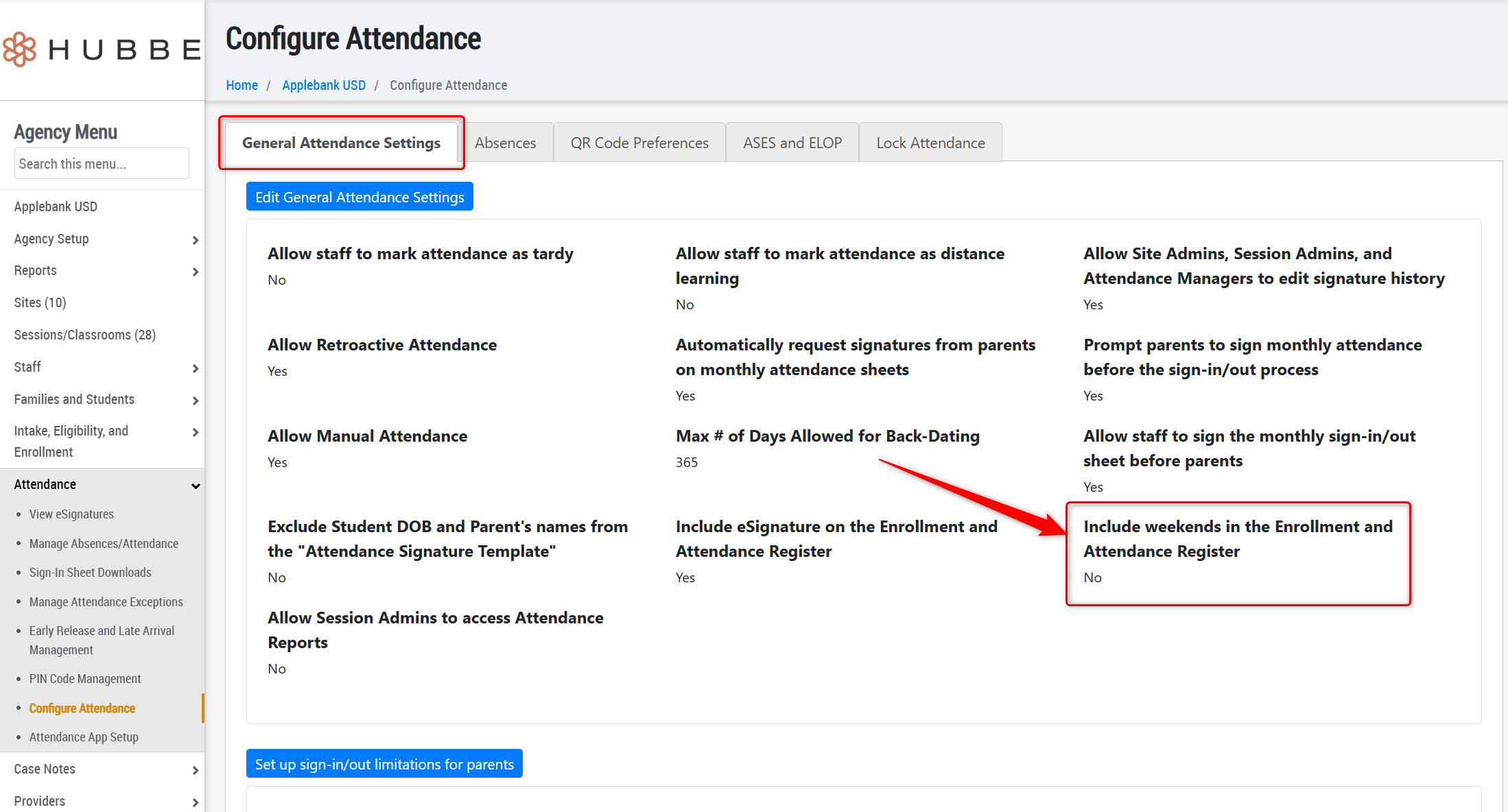Expand the Agency Setup menu chevron

pyautogui.click(x=195, y=240)
